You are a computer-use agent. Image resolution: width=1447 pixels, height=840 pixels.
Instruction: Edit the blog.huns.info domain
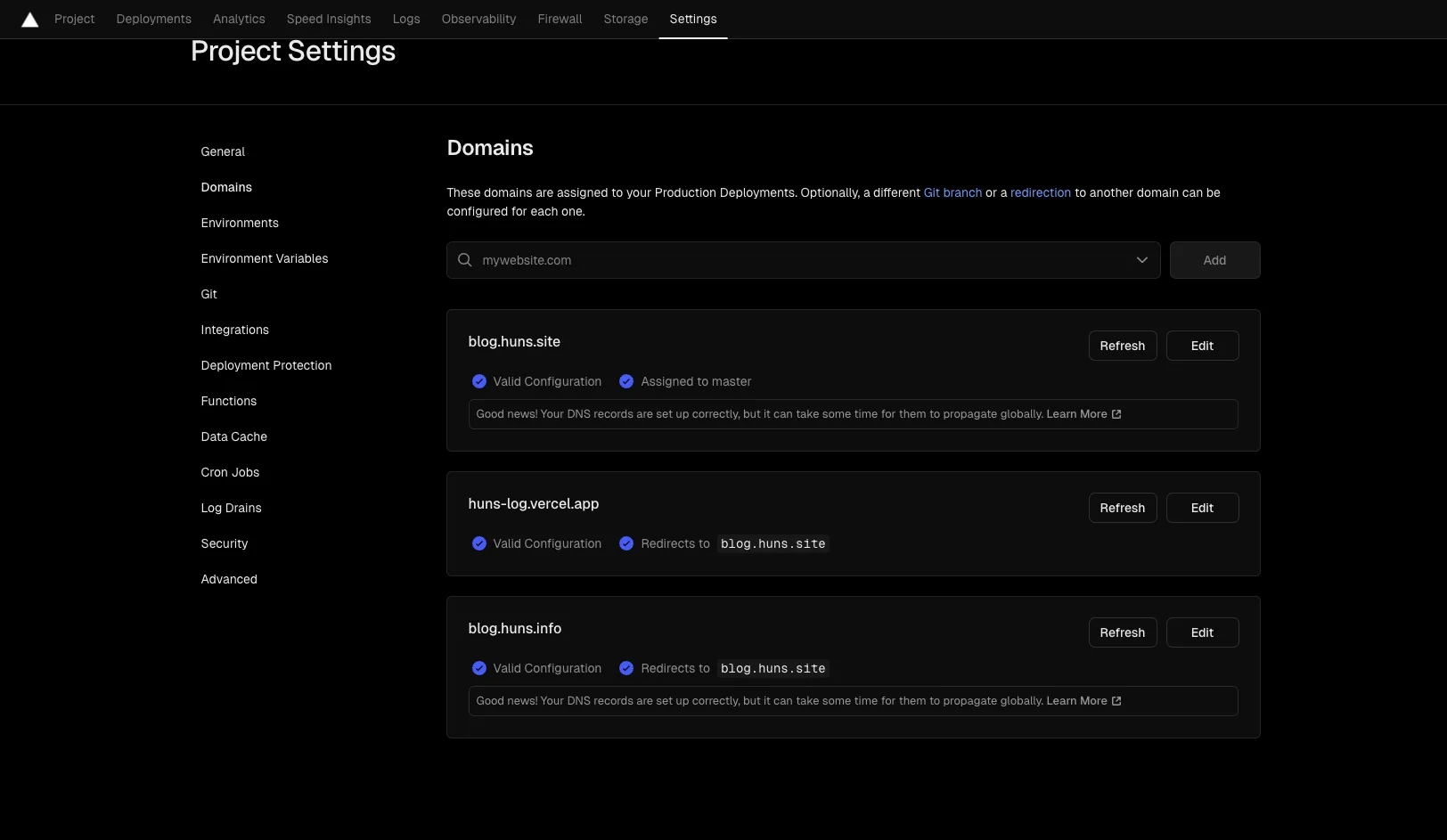(1202, 632)
